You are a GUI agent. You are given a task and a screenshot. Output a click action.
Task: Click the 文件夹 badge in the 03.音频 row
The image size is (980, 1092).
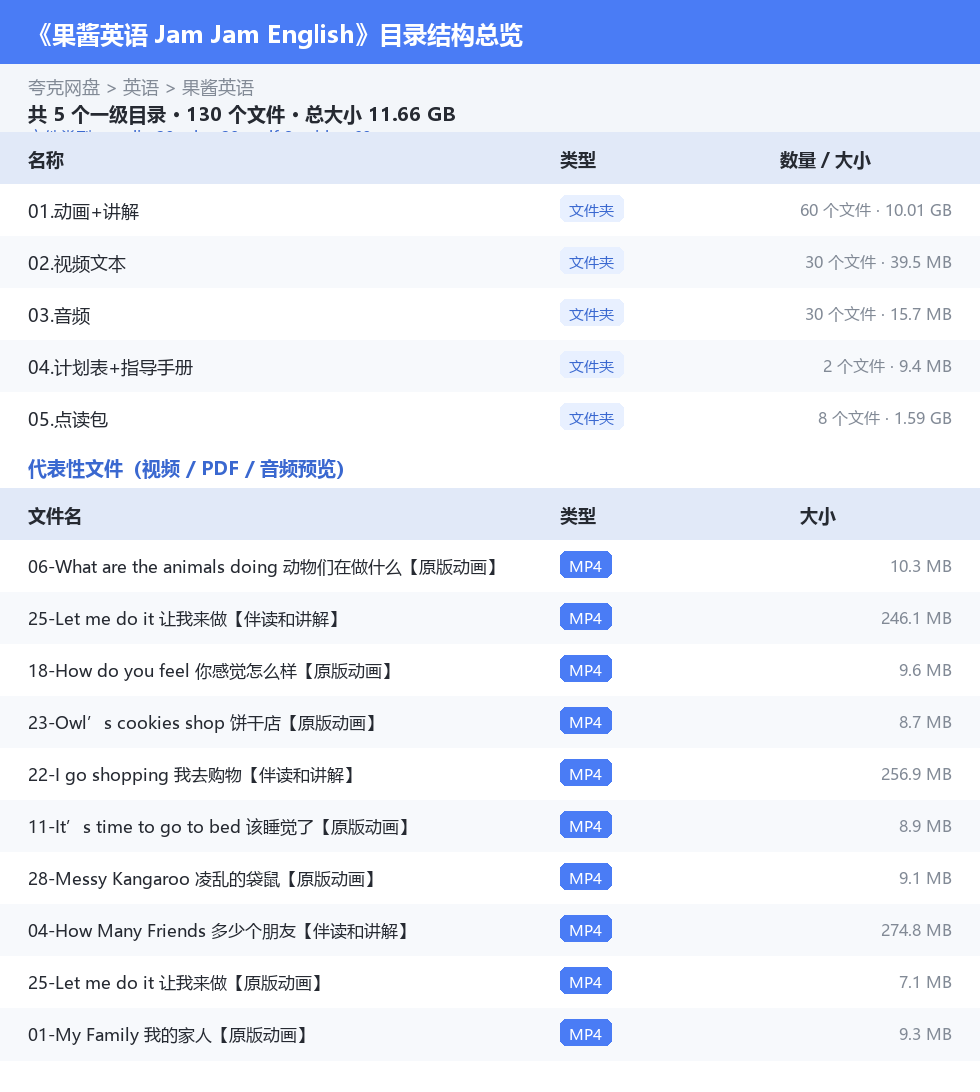tap(591, 314)
